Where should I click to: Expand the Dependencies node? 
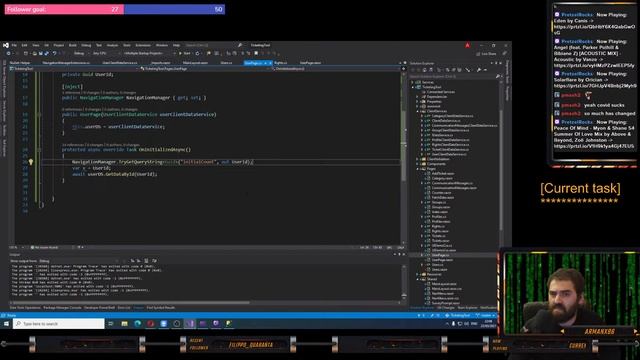coord(418,97)
